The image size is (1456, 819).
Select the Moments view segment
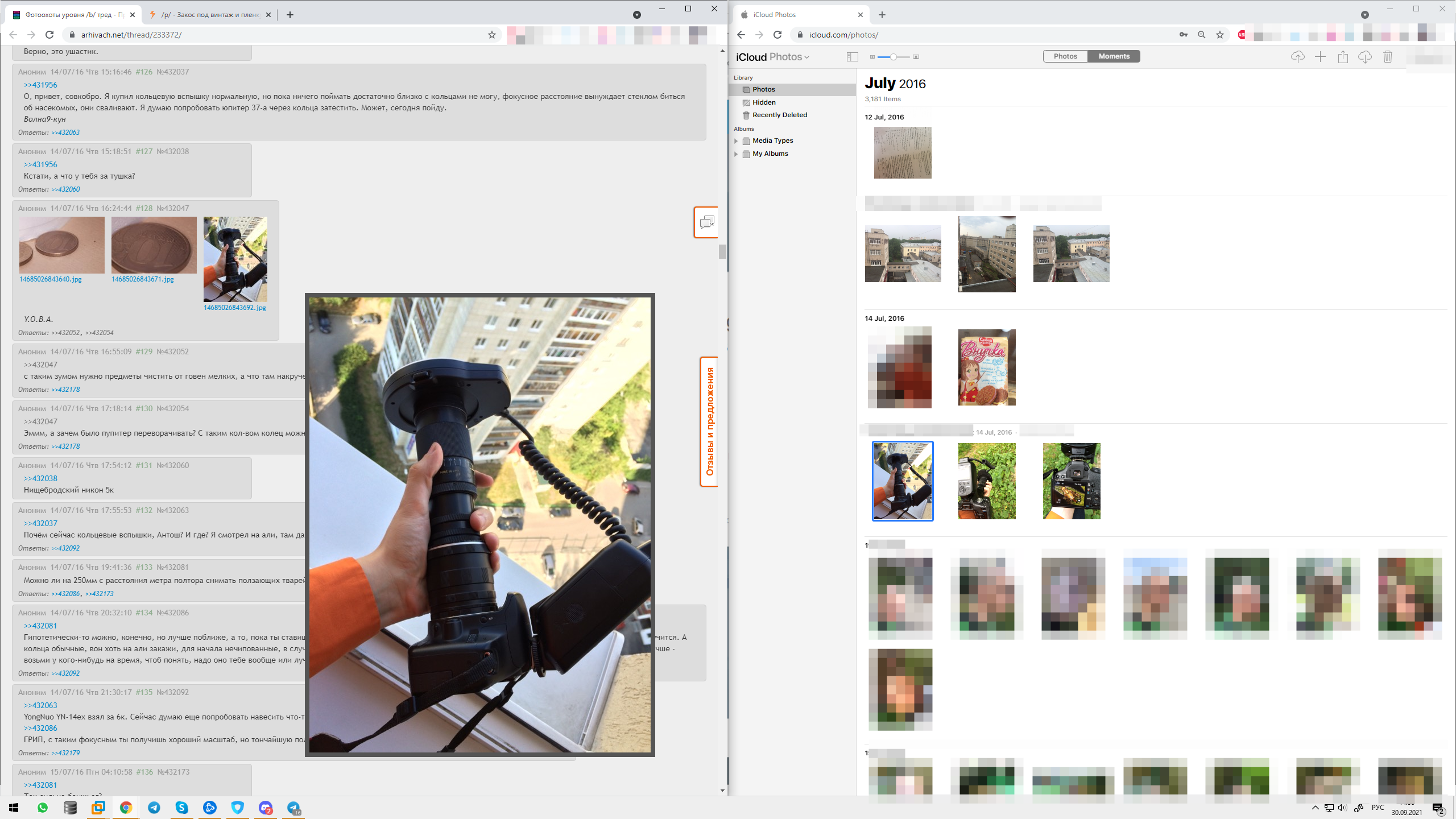(1114, 56)
